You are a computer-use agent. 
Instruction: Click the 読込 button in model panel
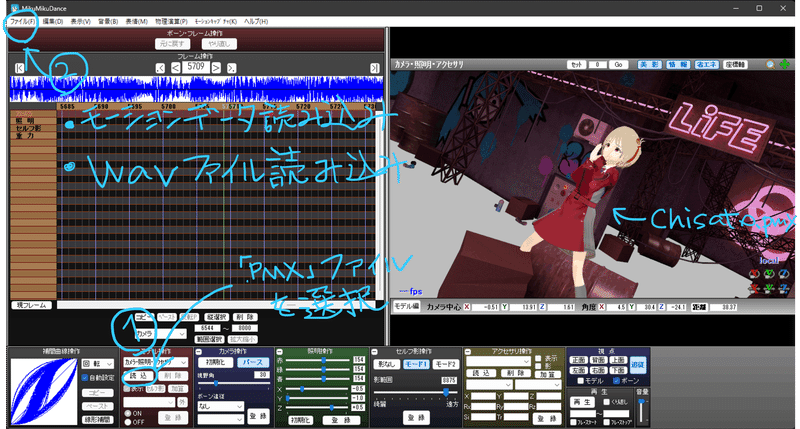138,375
